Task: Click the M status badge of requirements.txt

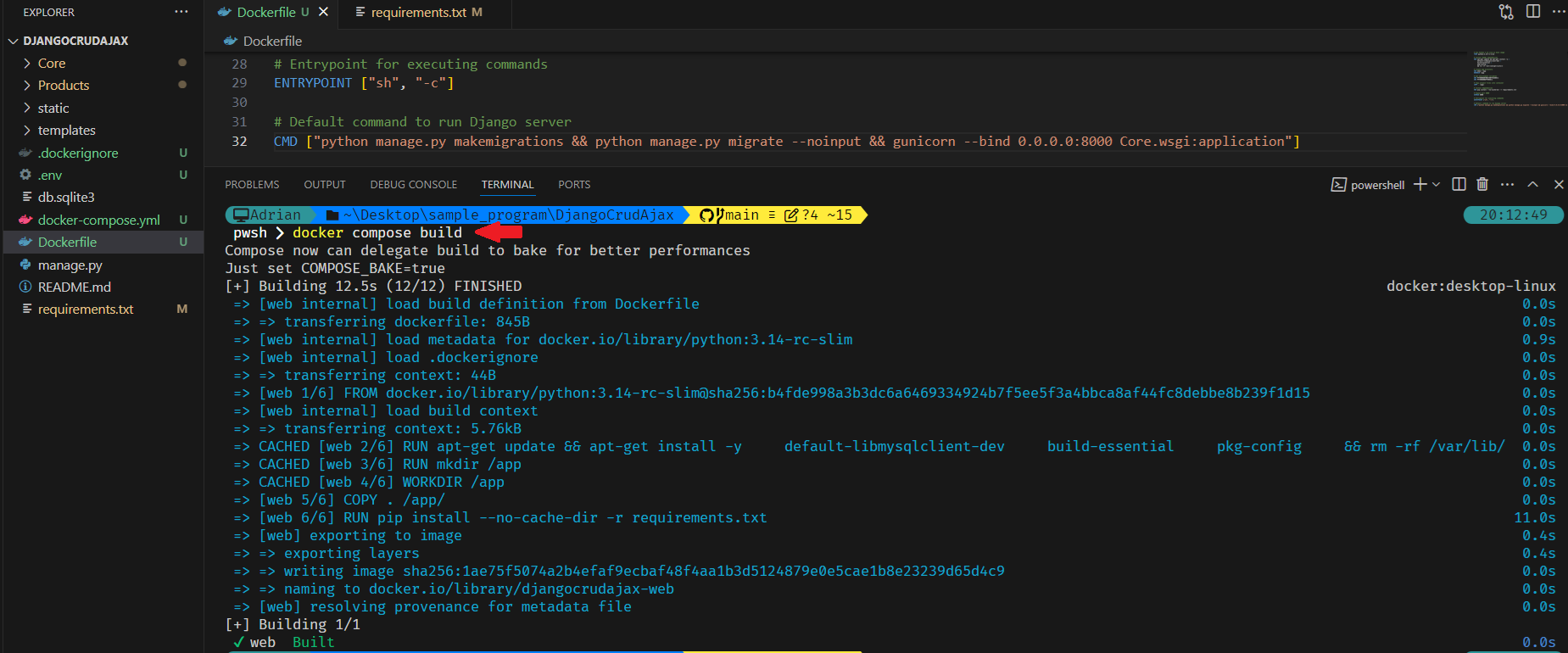Action: click(x=182, y=309)
